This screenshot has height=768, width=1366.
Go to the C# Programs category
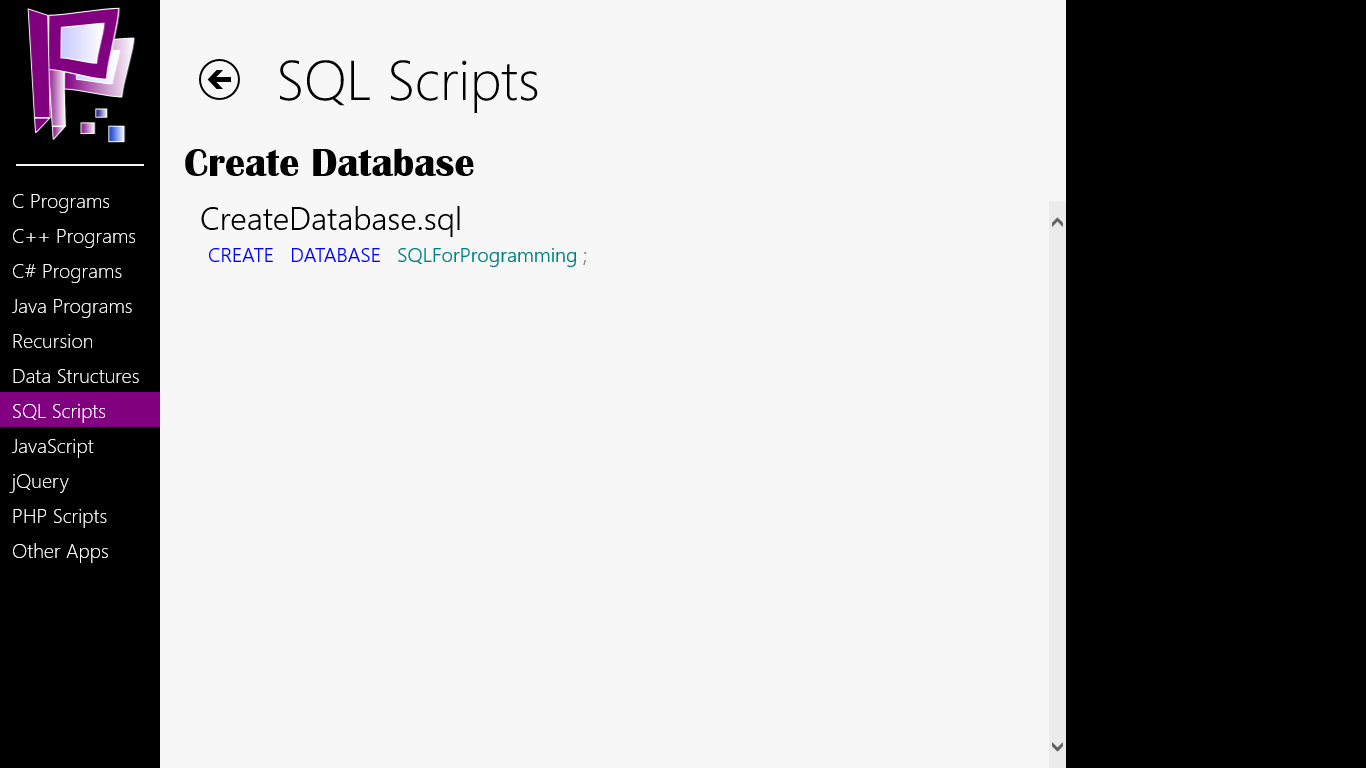(67, 272)
